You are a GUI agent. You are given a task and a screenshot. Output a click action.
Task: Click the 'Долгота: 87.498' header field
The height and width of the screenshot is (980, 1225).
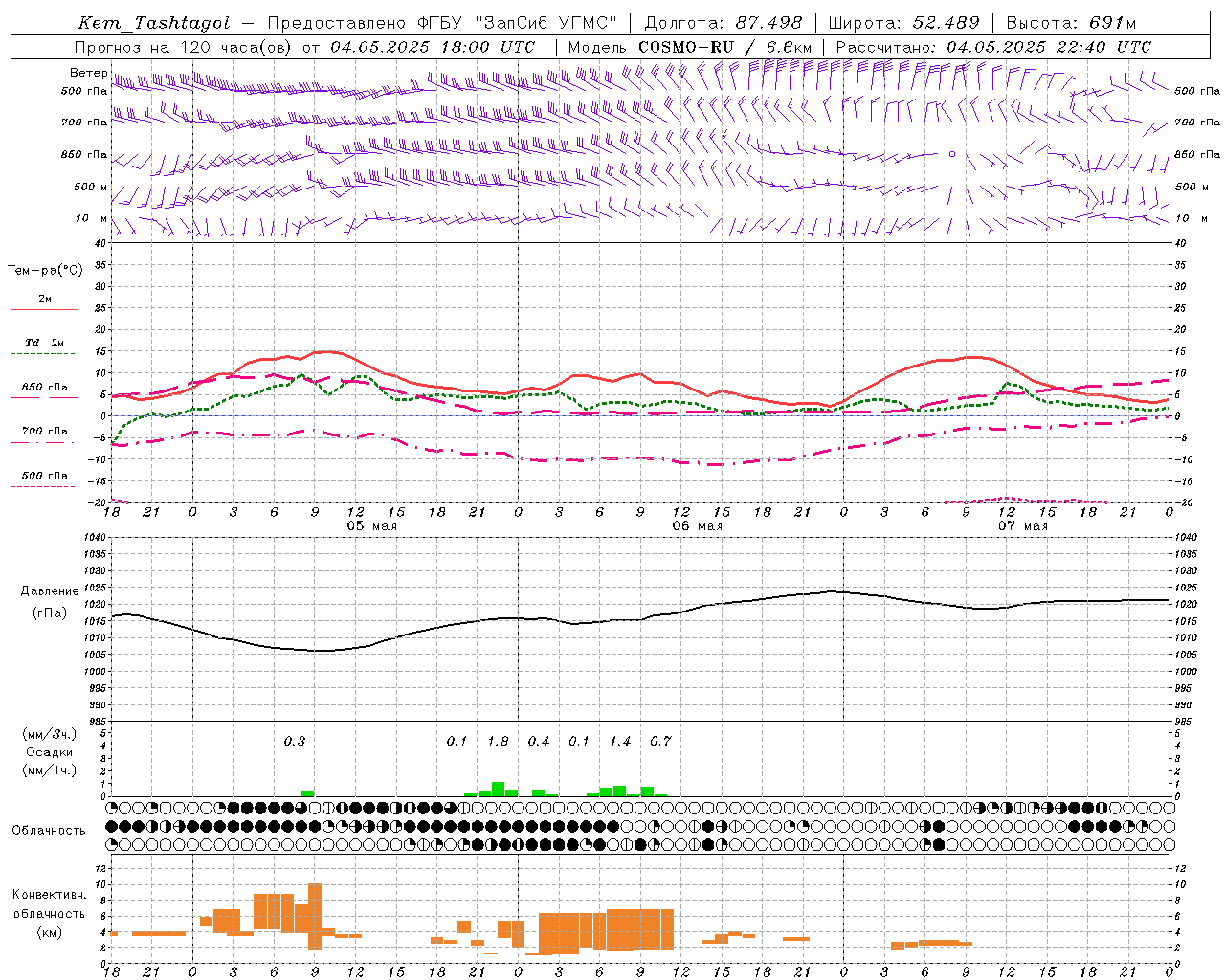pos(724,23)
